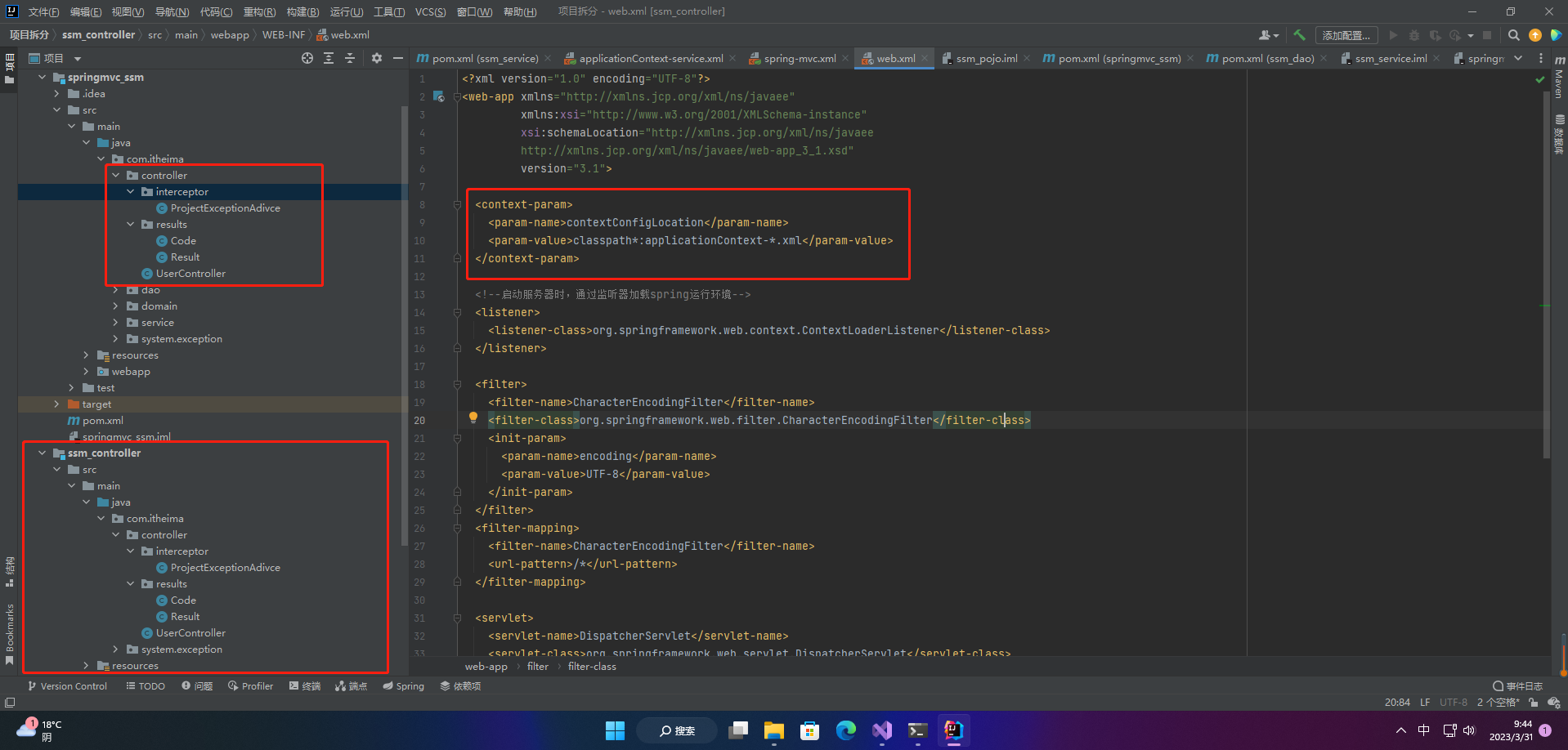The width and height of the screenshot is (1568, 750).
Task: Click the green inspection checkmark in editor
Action: (x=1540, y=79)
